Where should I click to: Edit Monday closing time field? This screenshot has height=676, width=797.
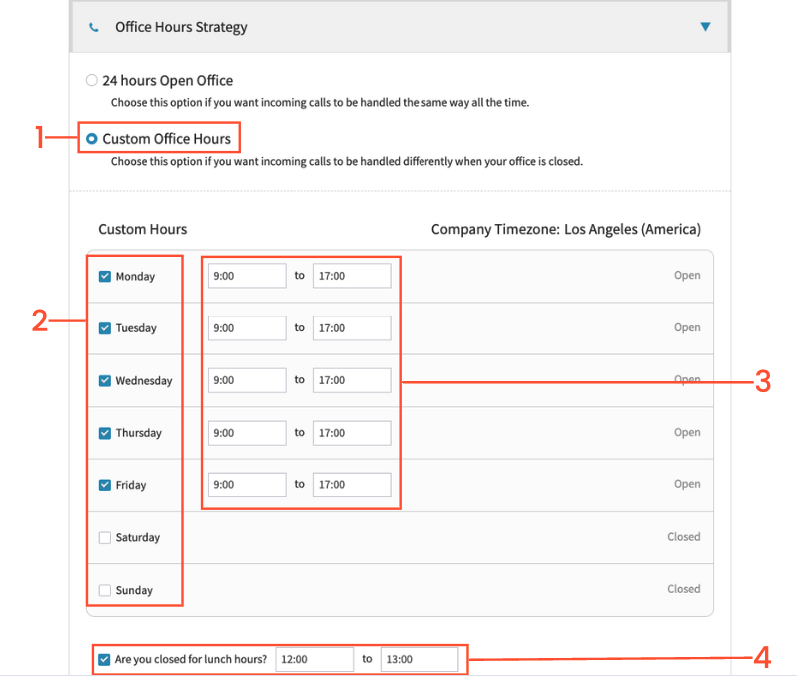pyautogui.click(x=352, y=276)
